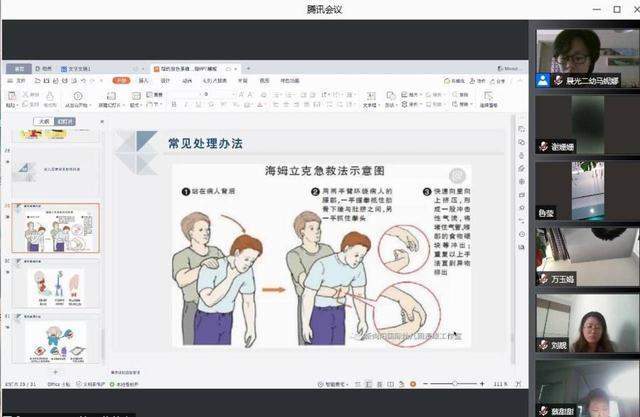640x417 pixels.
Task: Click the Open folder icon in quick toolbar
Action: 37,81
